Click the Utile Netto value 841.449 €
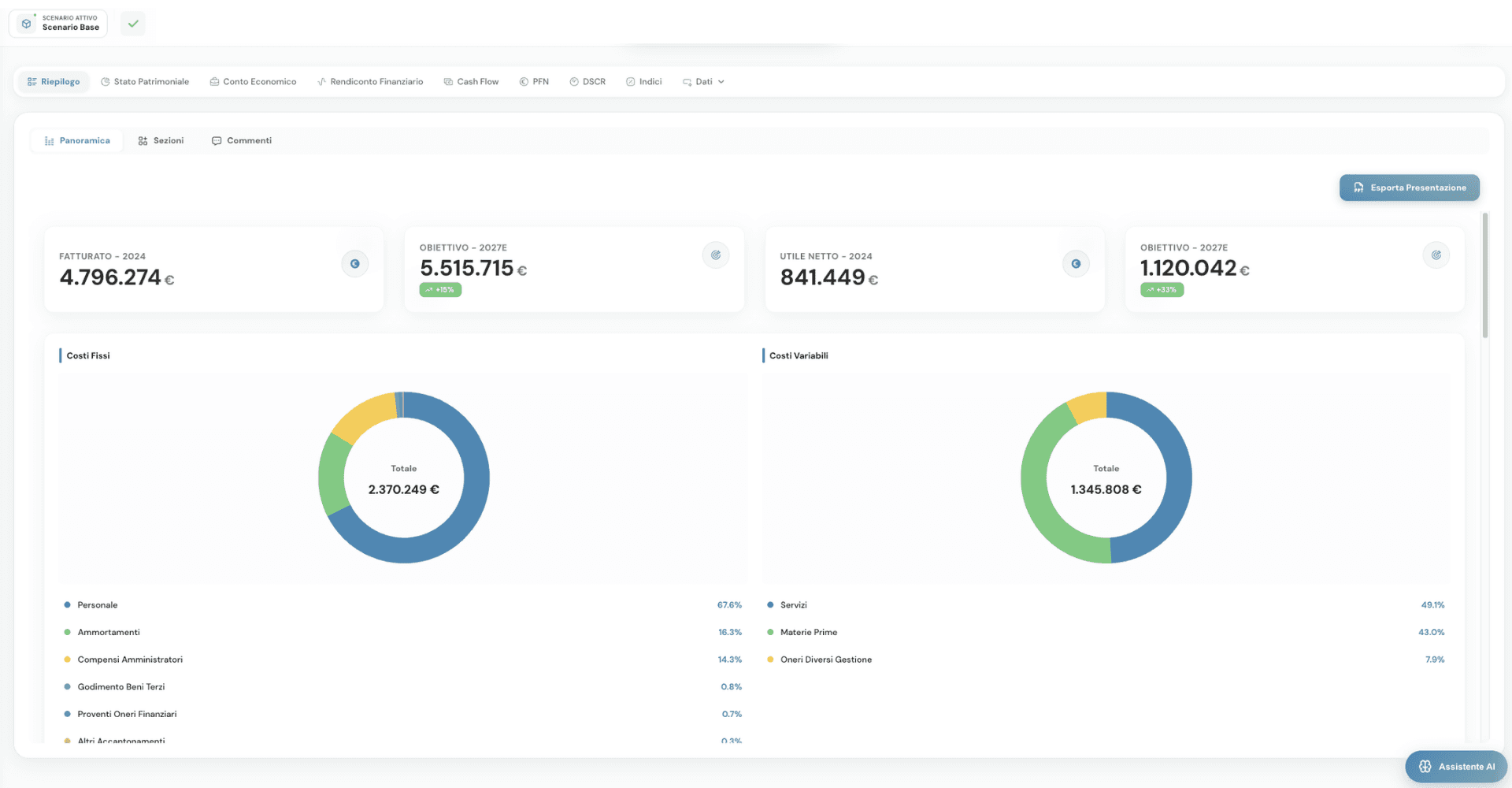The image size is (1512, 788). [829, 277]
